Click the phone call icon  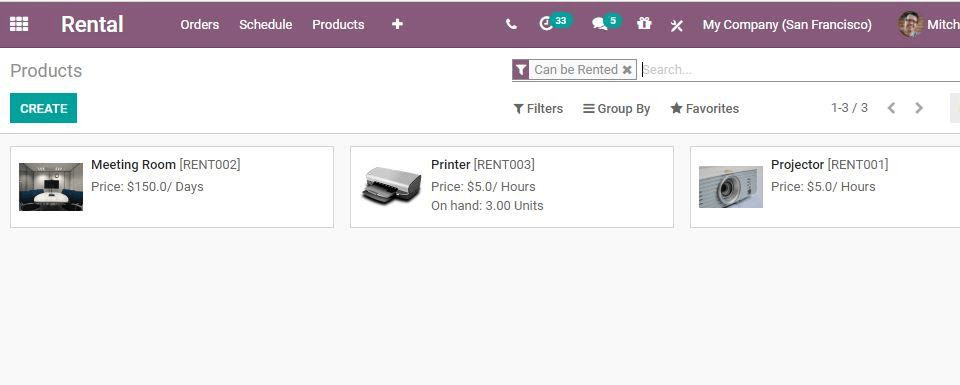pyautogui.click(x=511, y=24)
